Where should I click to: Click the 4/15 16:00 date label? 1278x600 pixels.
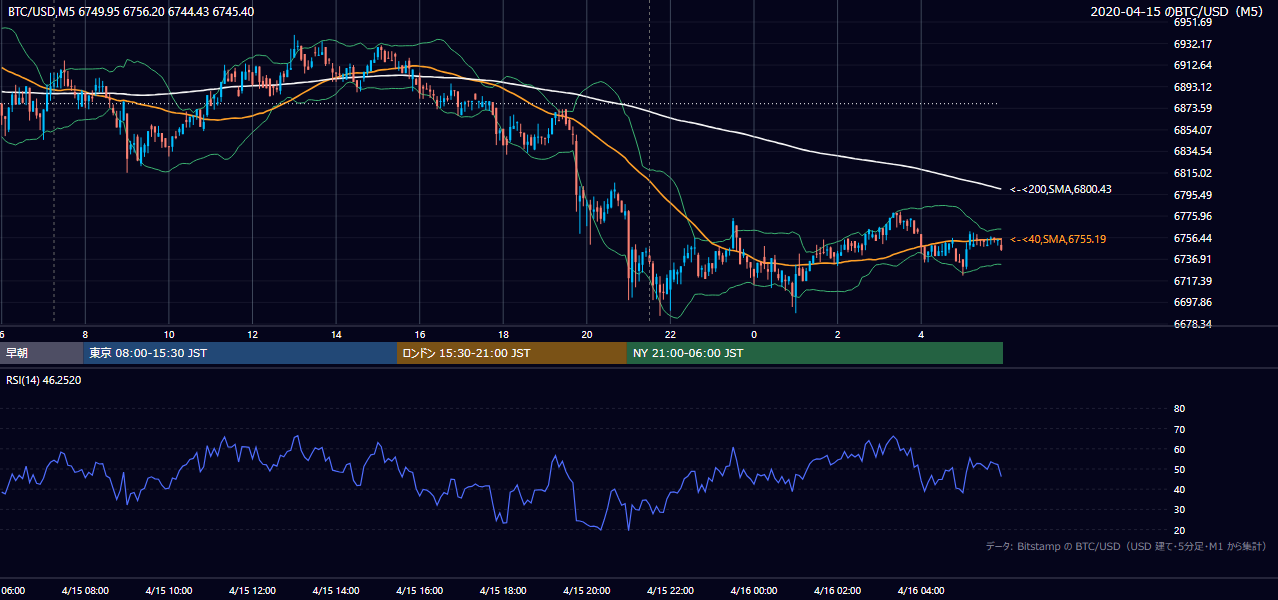(419, 591)
